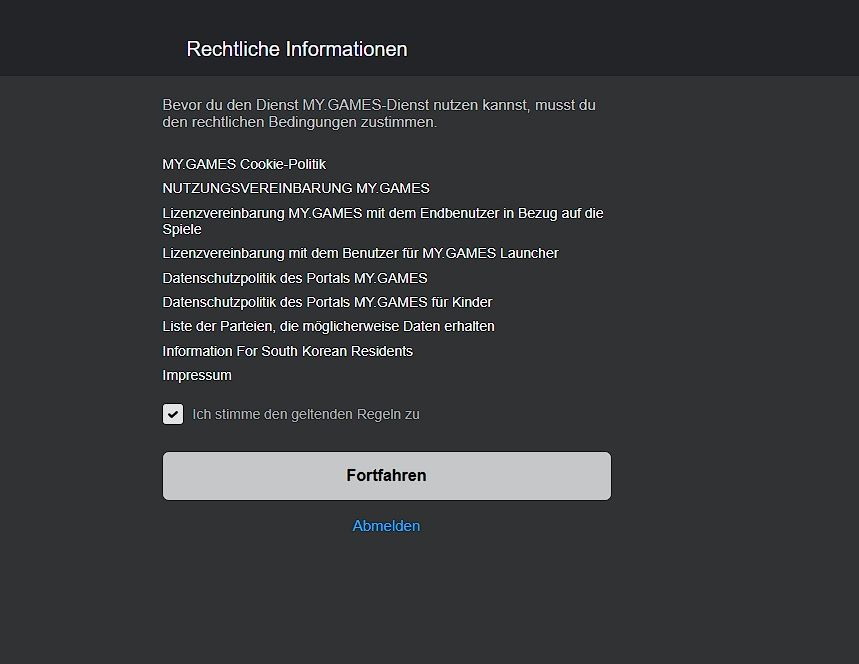Viewport: 859px width, 664px height.
Task: Open Lizenzvereinbarung für MY.GAMES Launcher
Action: pos(360,253)
